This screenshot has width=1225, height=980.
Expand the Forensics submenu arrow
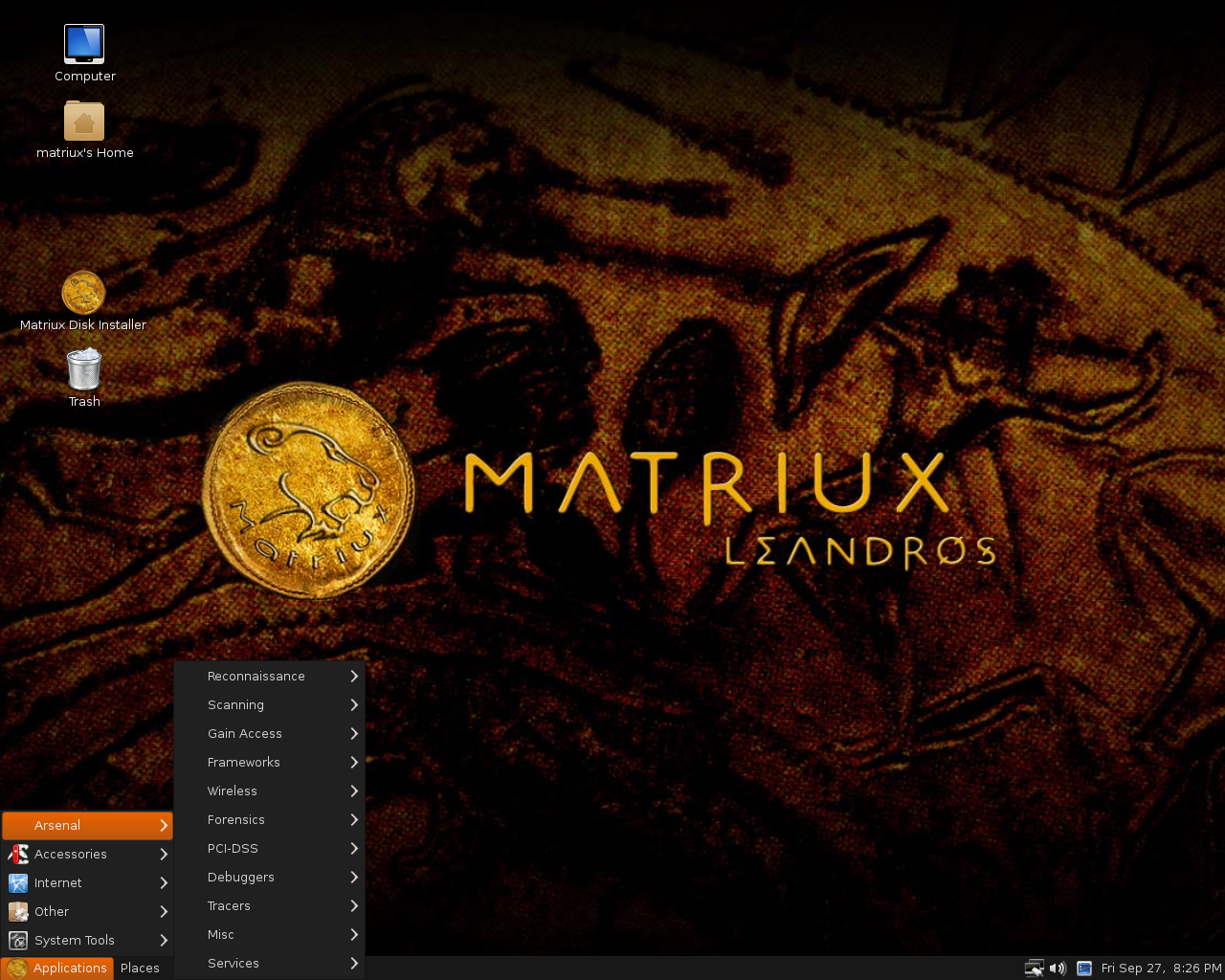[354, 819]
